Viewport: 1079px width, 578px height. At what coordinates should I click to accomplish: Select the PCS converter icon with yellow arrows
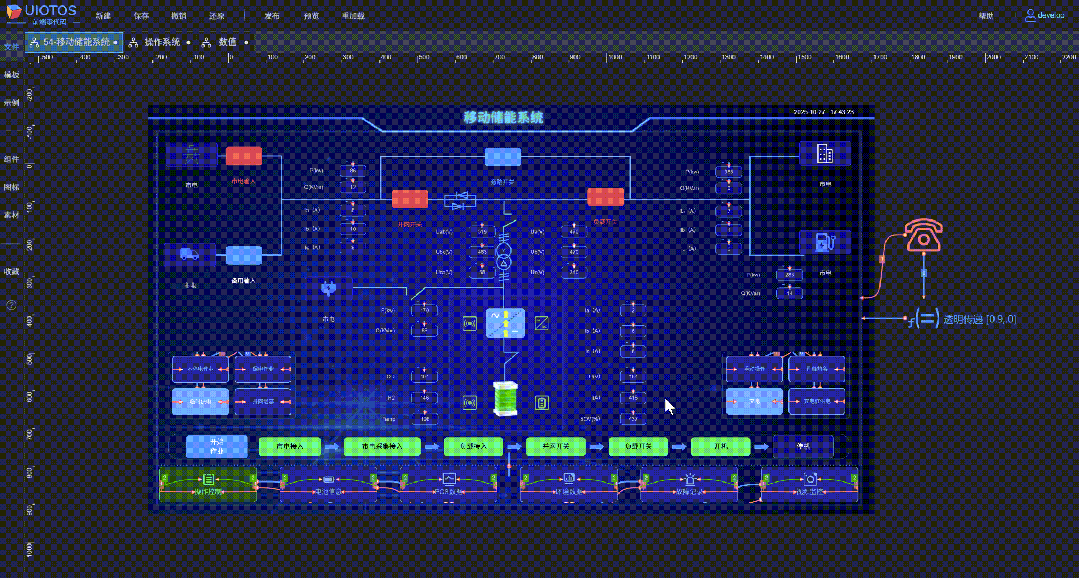click(x=506, y=323)
